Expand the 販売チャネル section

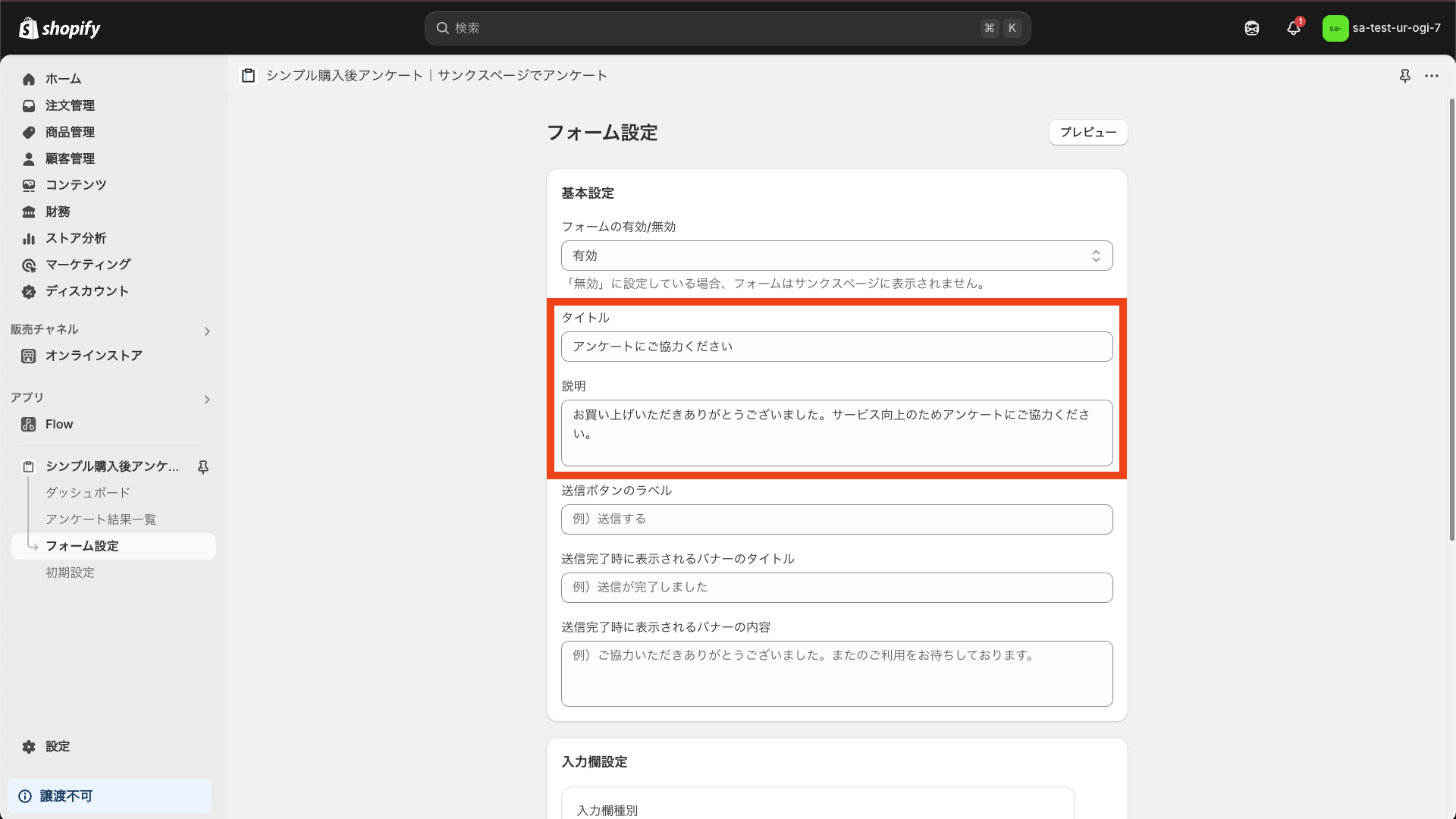coord(206,331)
